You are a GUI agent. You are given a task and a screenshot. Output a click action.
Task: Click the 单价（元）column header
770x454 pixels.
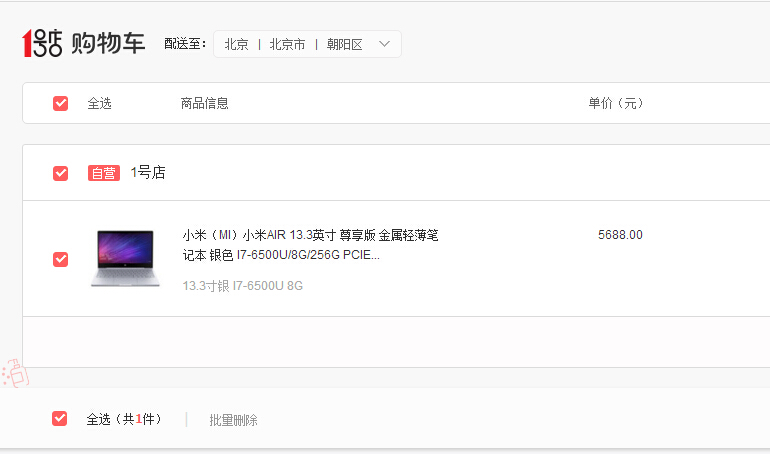point(616,103)
